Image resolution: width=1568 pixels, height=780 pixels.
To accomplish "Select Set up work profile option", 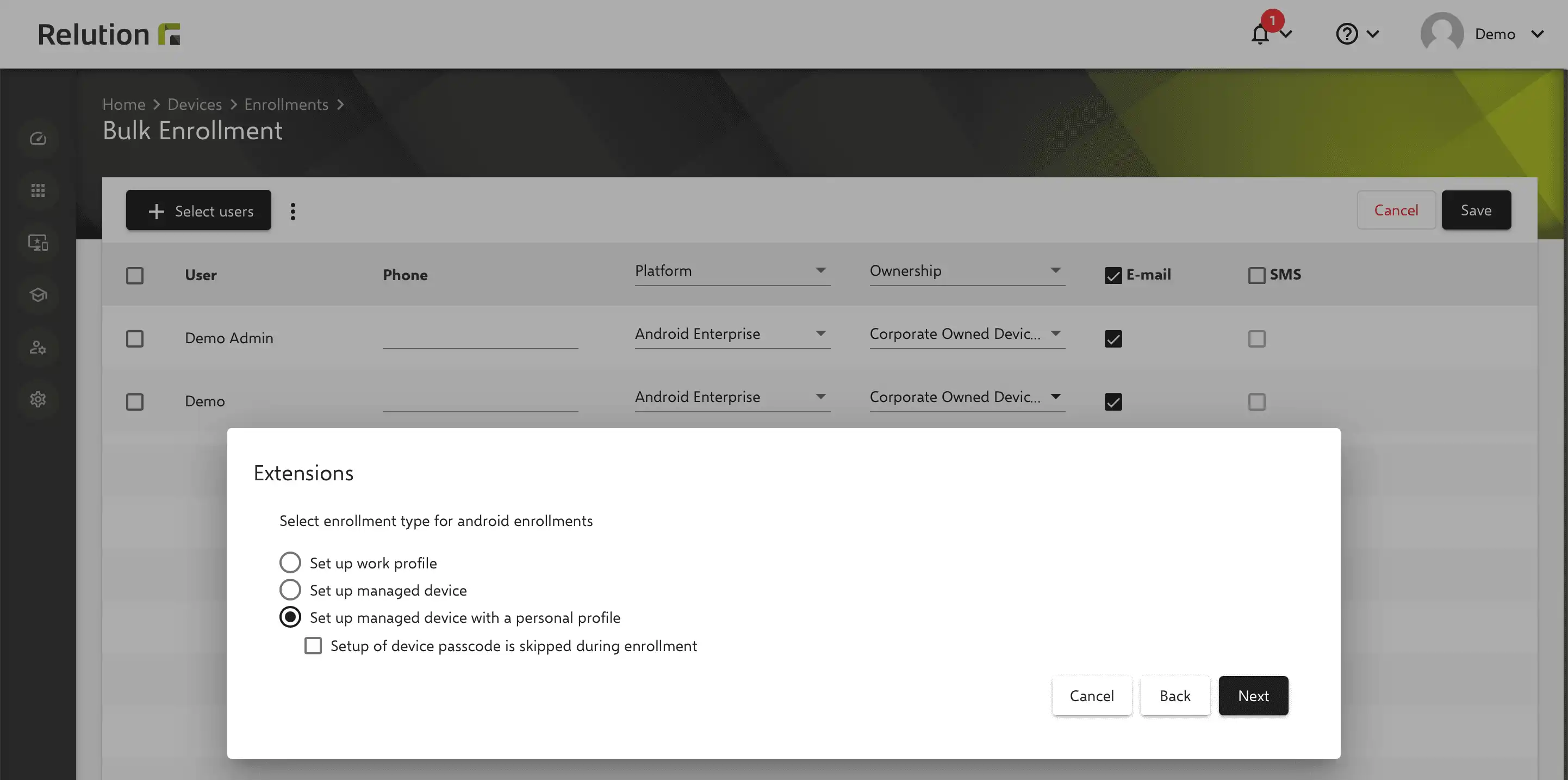I will point(290,562).
